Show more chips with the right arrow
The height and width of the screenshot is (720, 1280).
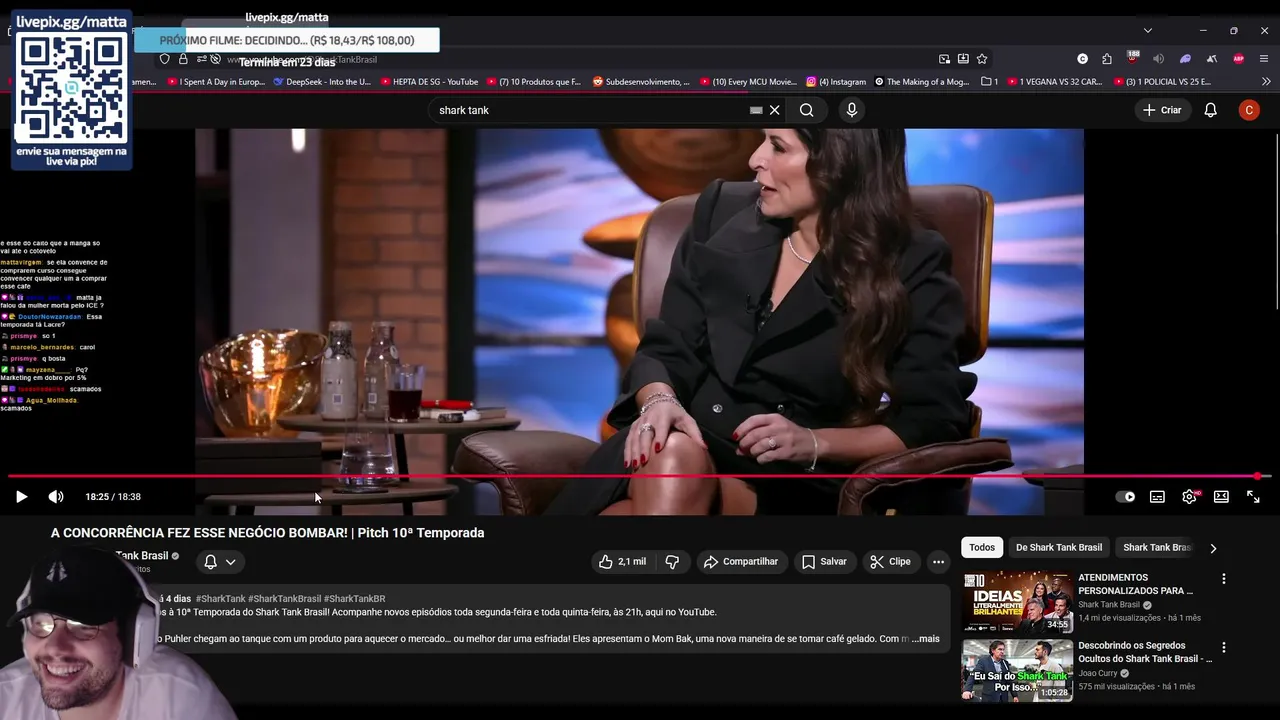1213,548
